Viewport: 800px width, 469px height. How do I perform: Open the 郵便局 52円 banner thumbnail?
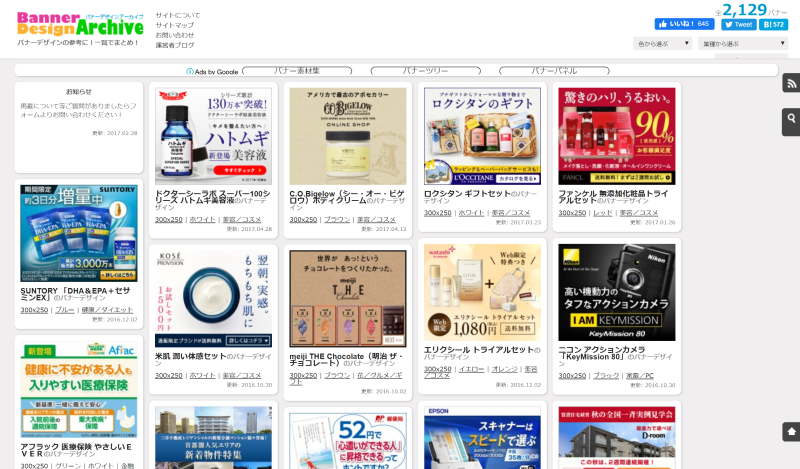tap(348, 441)
